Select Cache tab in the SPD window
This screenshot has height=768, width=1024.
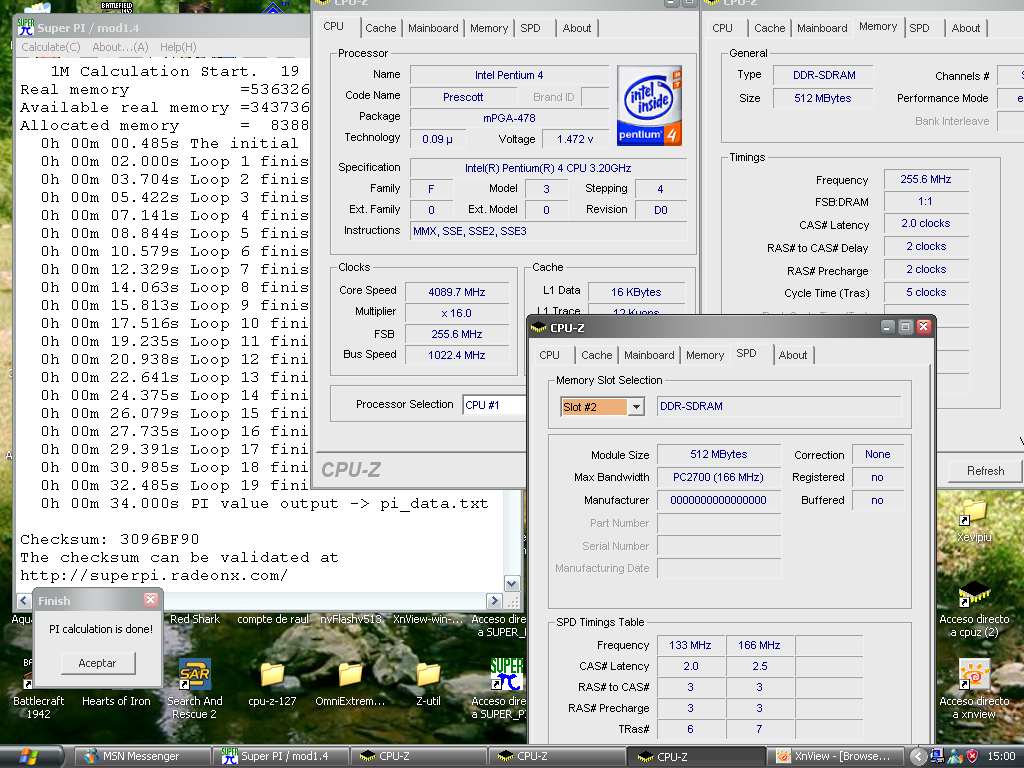(x=596, y=355)
